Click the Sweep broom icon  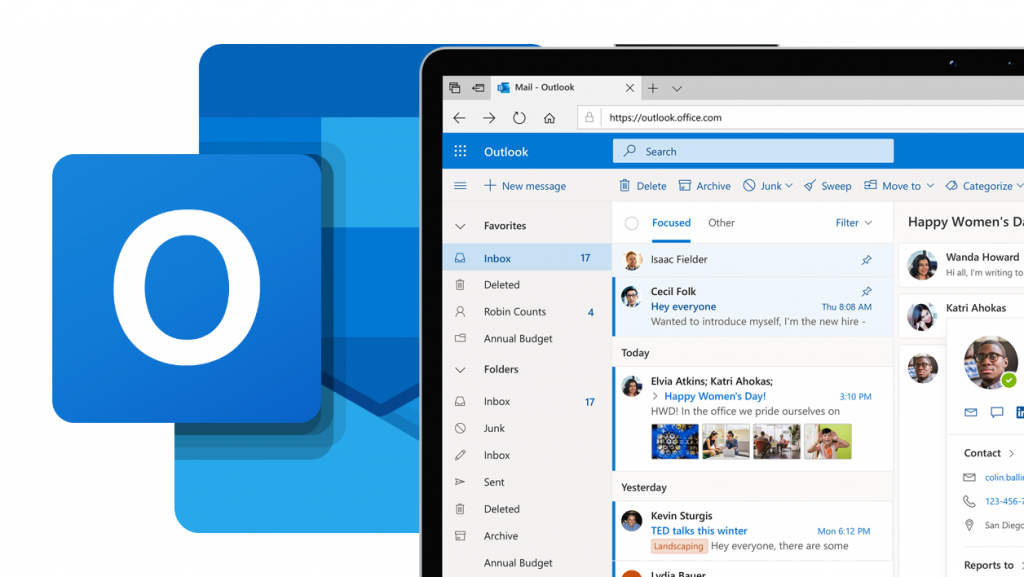click(827, 186)
